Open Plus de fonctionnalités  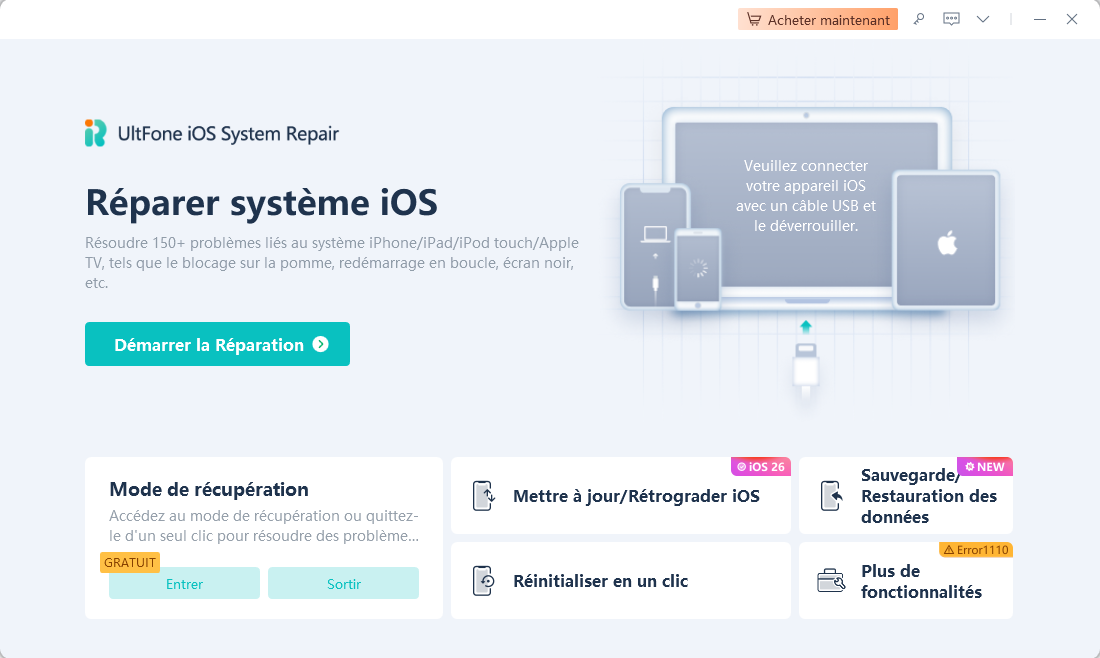(x=906, y=581)
